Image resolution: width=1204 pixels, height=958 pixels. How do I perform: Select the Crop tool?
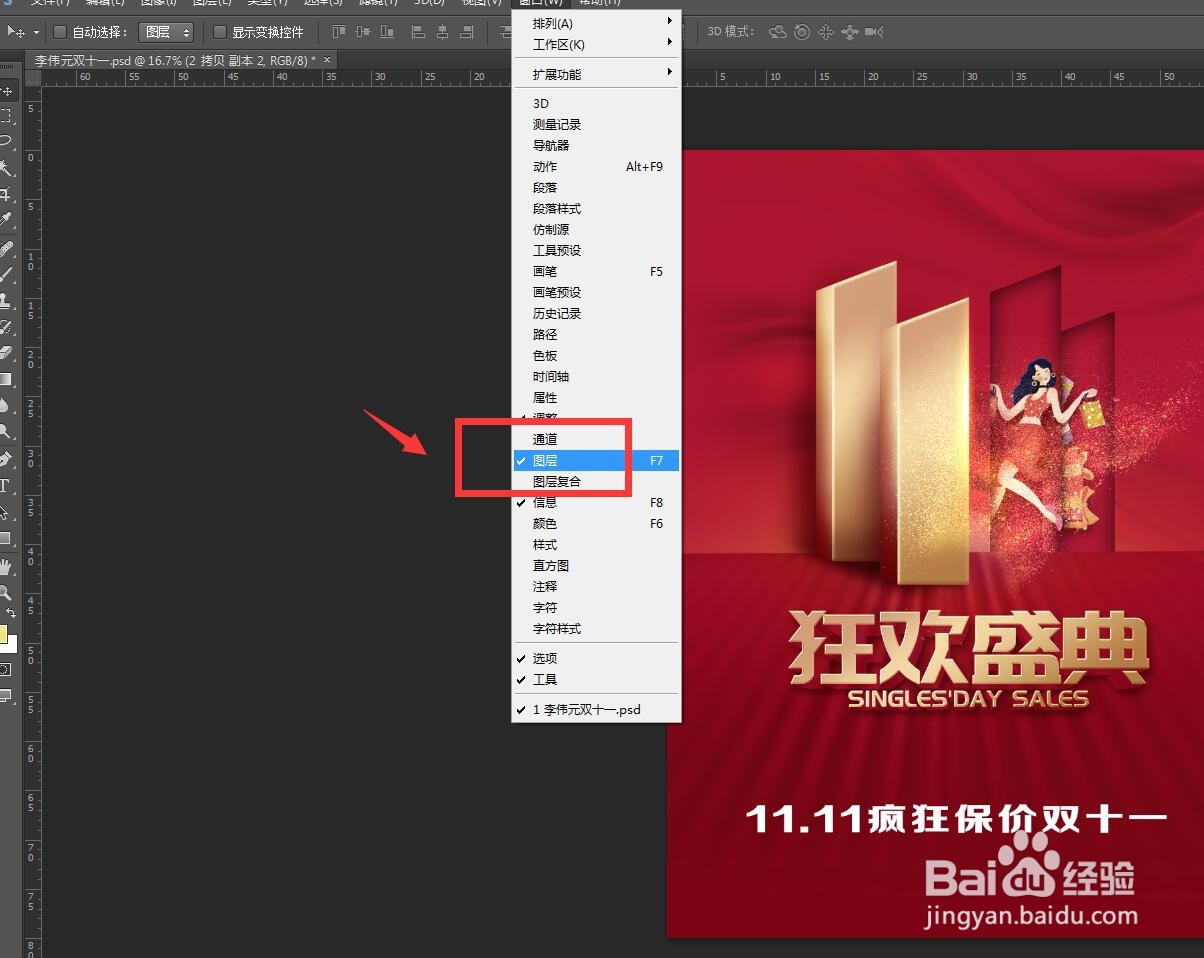6,192
